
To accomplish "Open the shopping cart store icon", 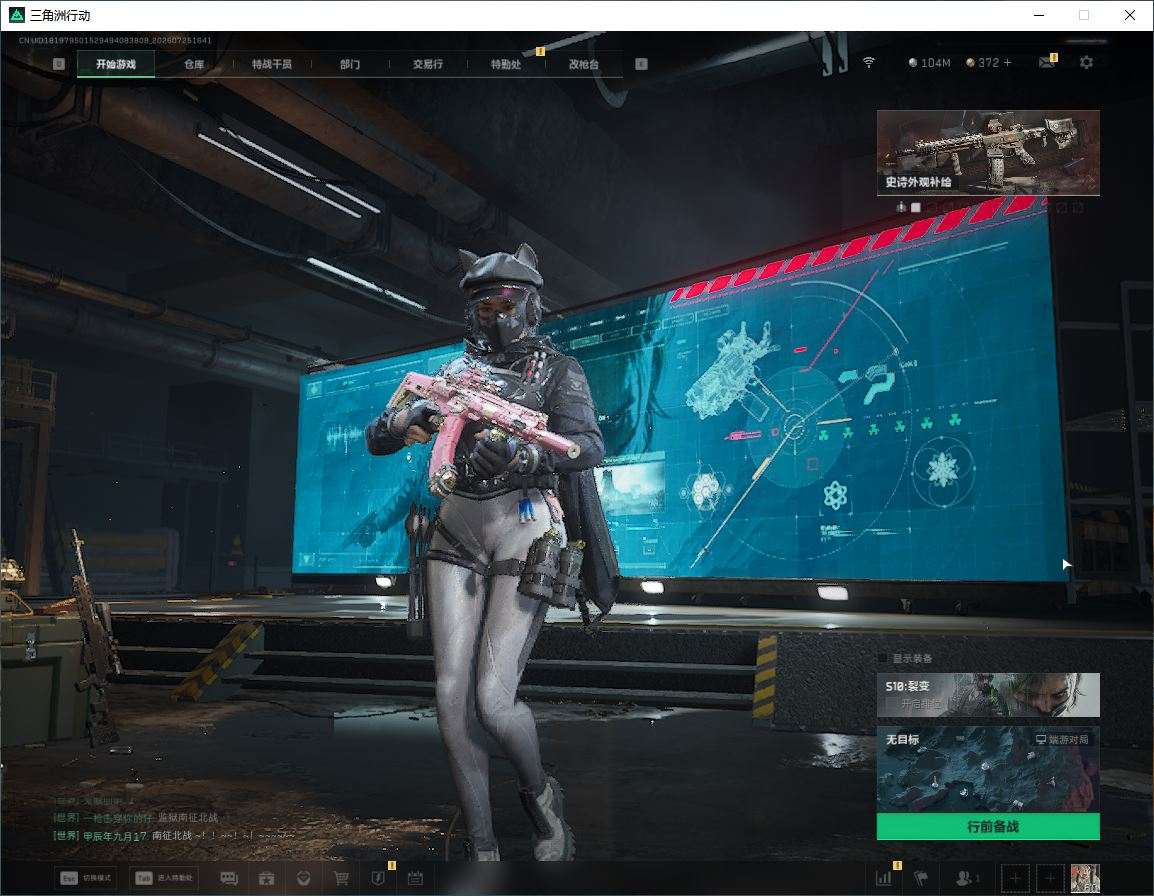I will click(341, 878).
